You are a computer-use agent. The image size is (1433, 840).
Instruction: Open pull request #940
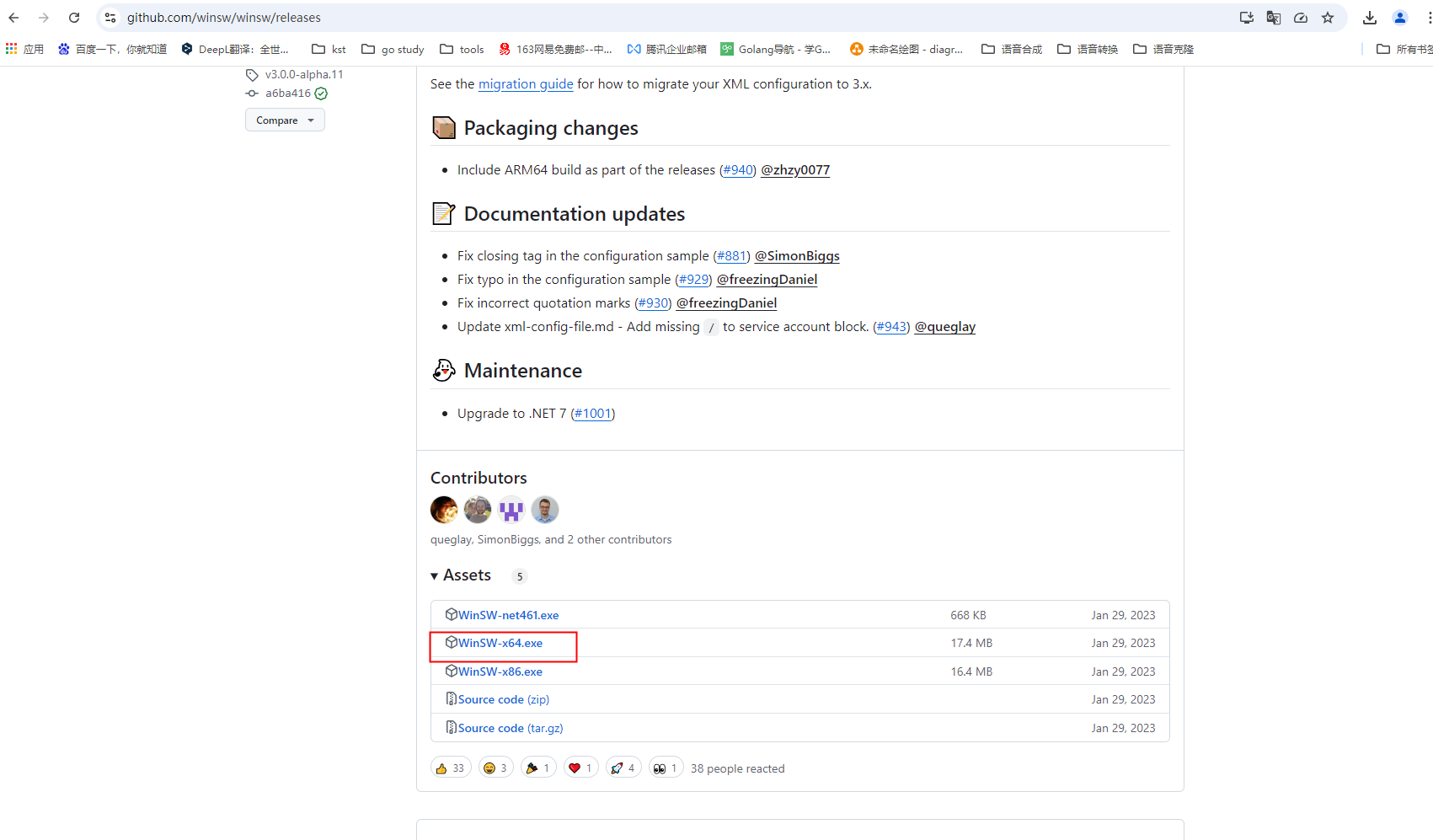[x=738, y=170]
